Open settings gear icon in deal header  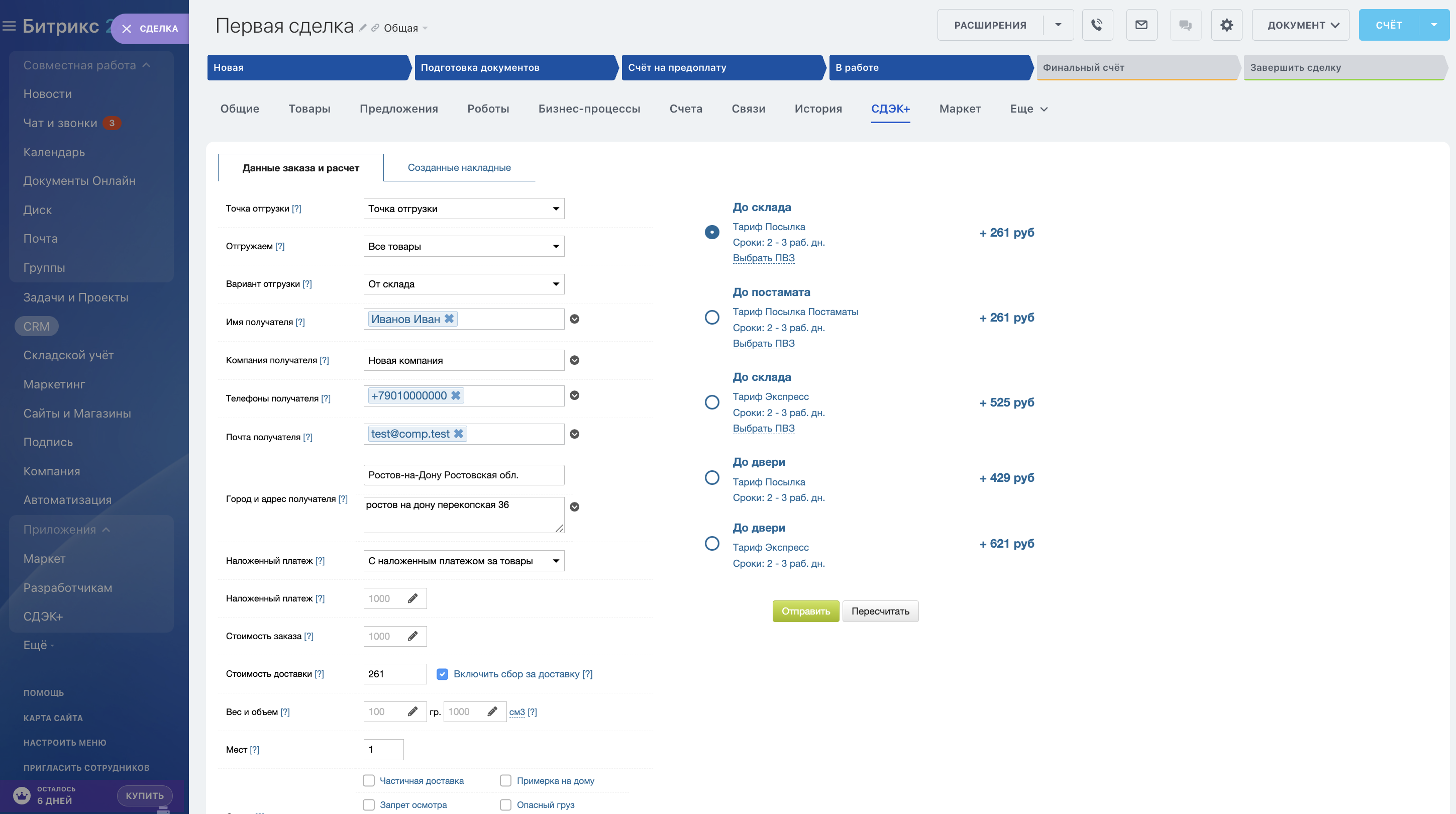click(1226, 25)
